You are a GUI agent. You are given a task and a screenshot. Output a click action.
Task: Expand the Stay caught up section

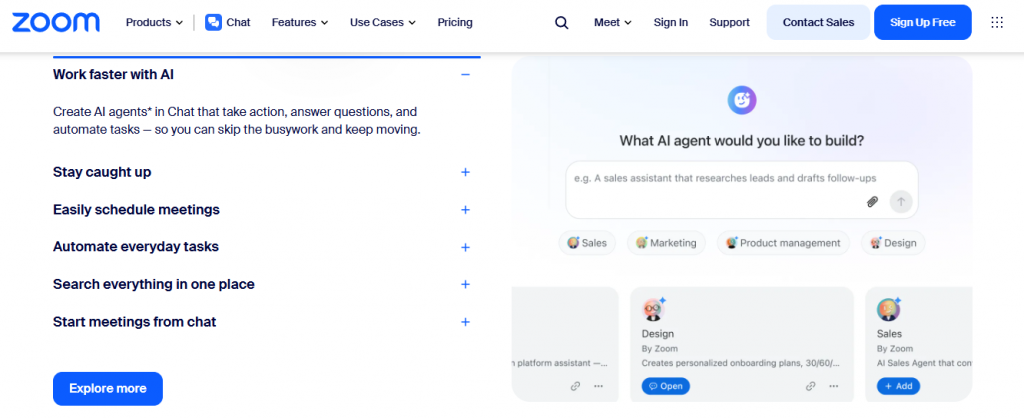[465, 172]
